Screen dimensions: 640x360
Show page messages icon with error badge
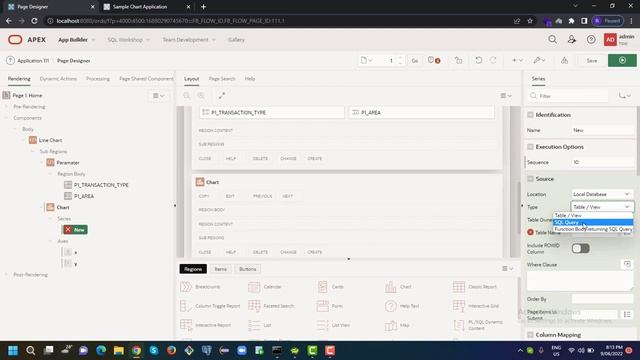pos(434,60)
